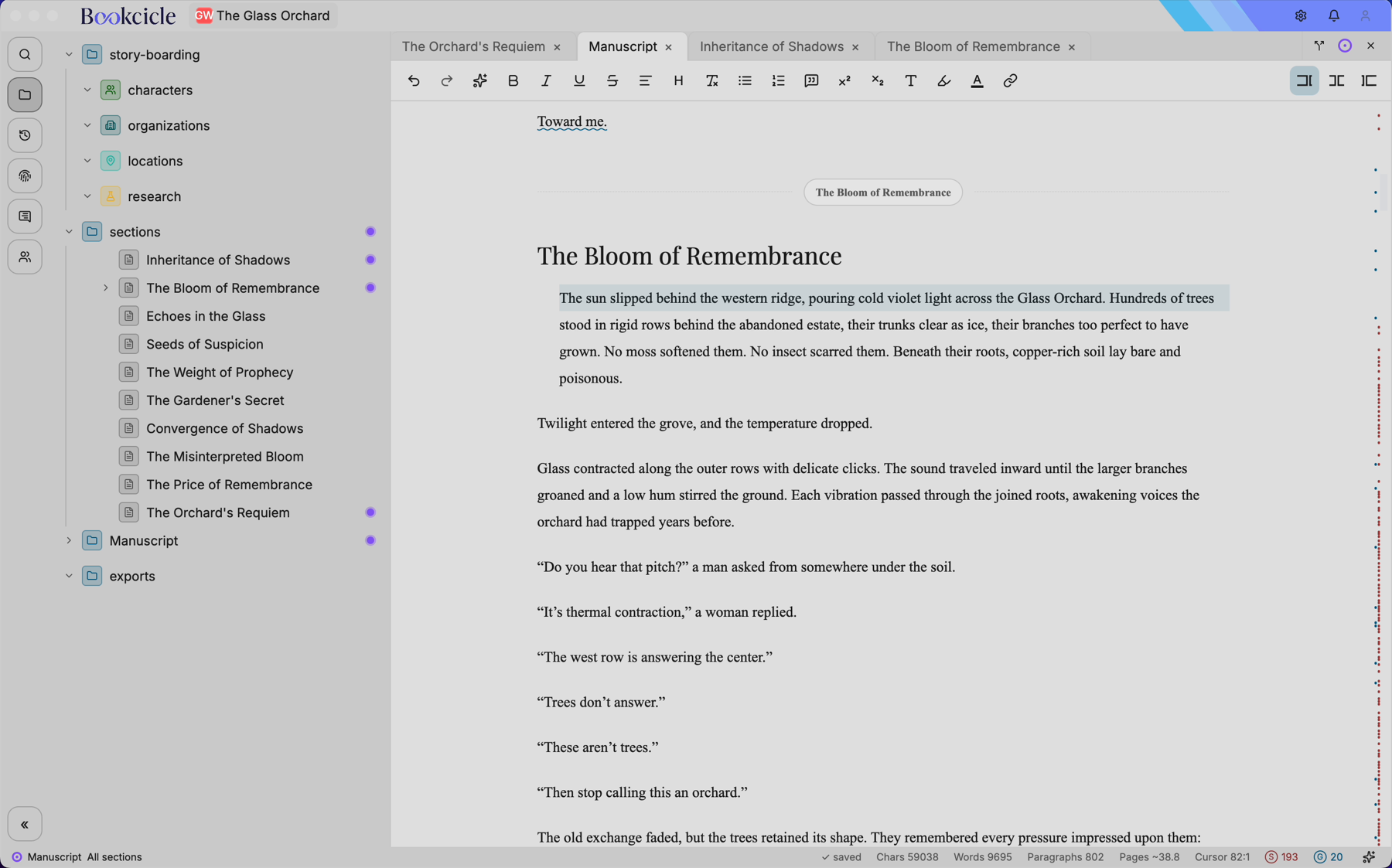Toggle the right-aligned layout view
The width and height of the screenshot is (1392, 868).
[1304, 80]
